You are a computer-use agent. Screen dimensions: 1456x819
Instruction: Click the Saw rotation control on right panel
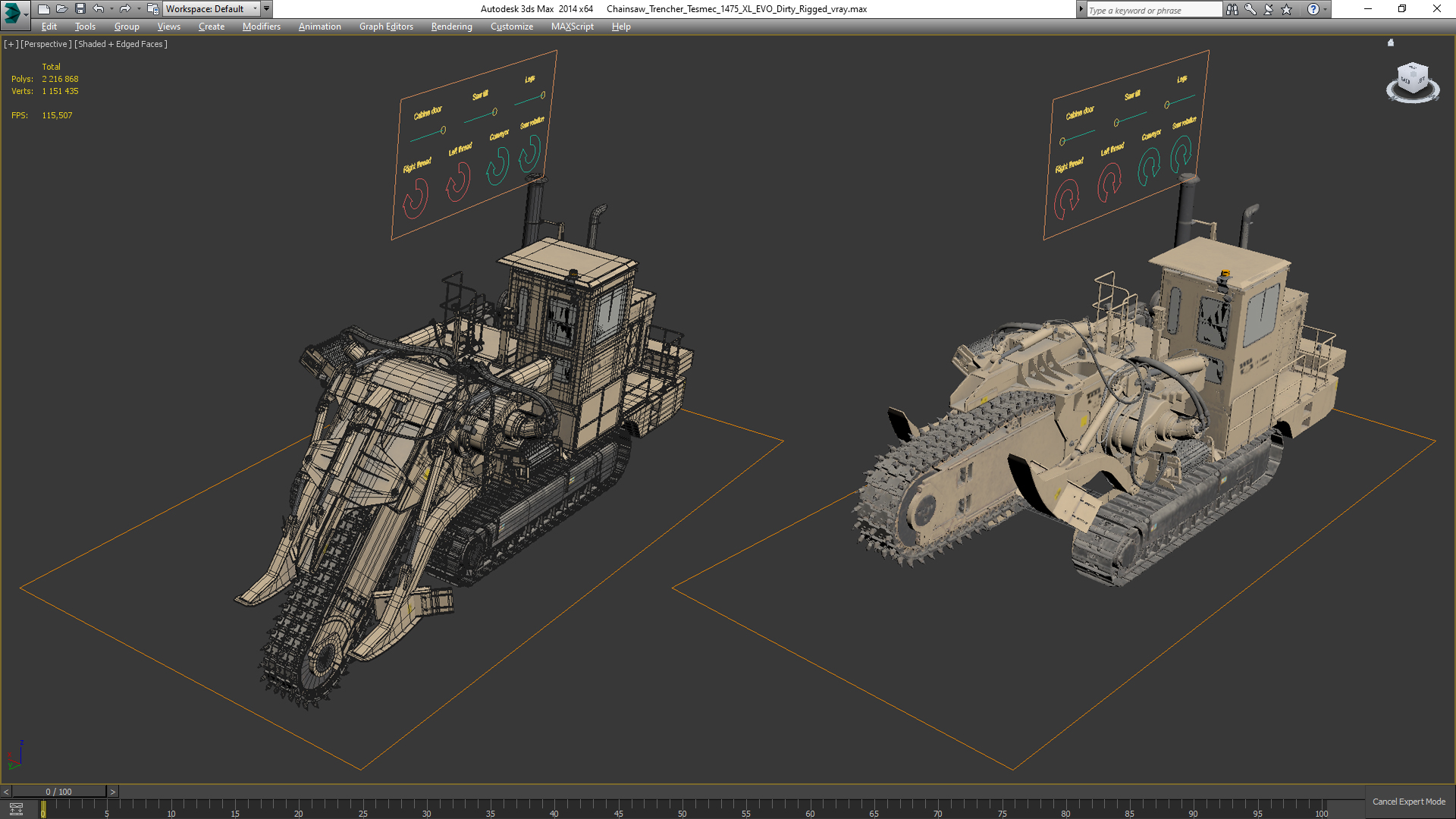(x=1181, y=154)
